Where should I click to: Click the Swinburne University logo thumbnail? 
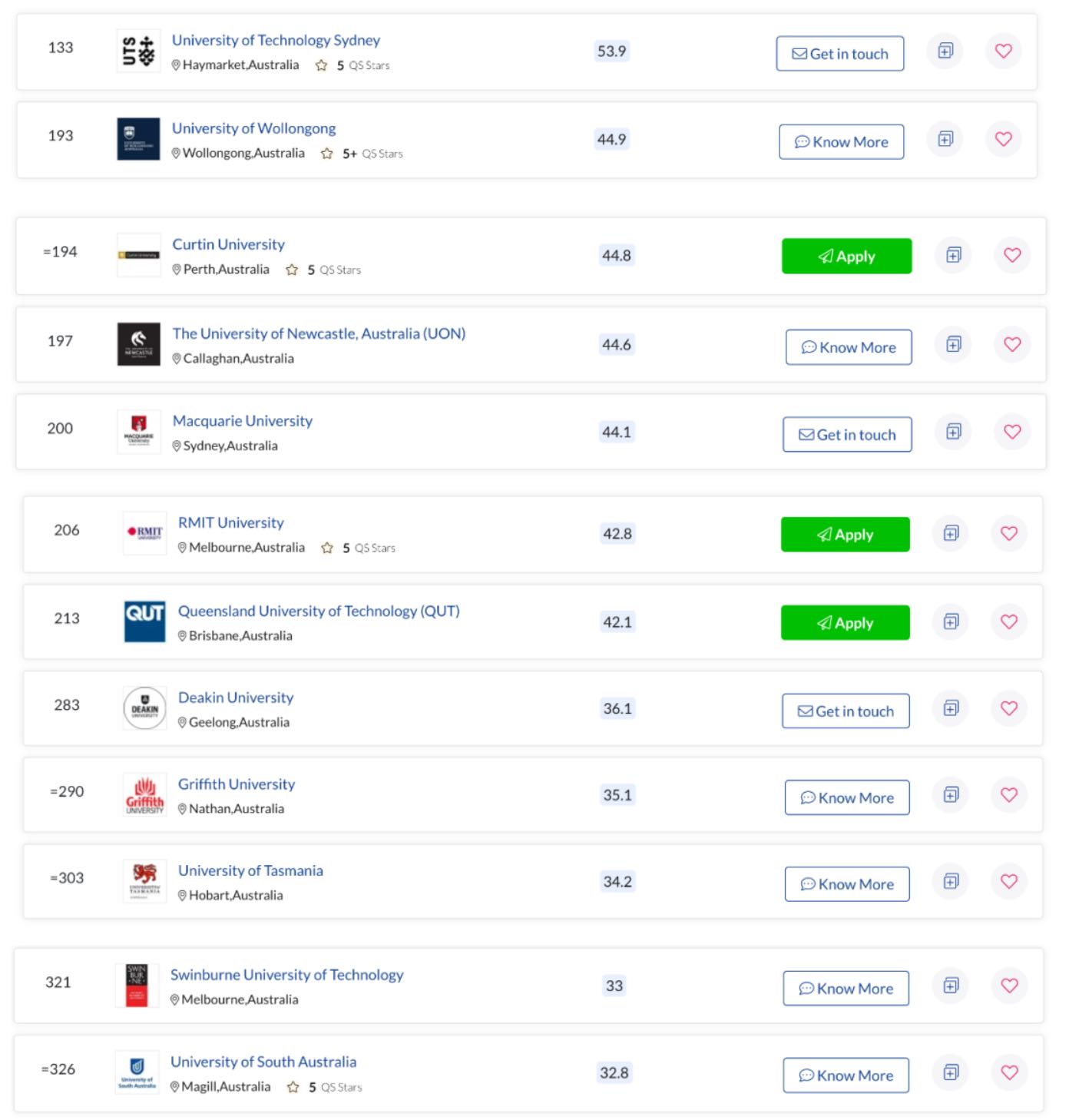click(137, 986)
